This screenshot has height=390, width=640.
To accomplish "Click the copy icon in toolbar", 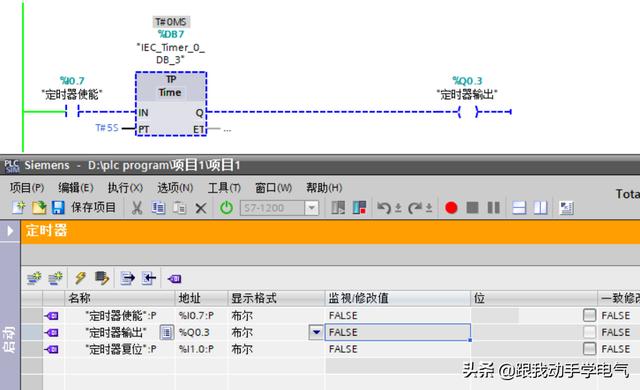I will coord(158,208).
